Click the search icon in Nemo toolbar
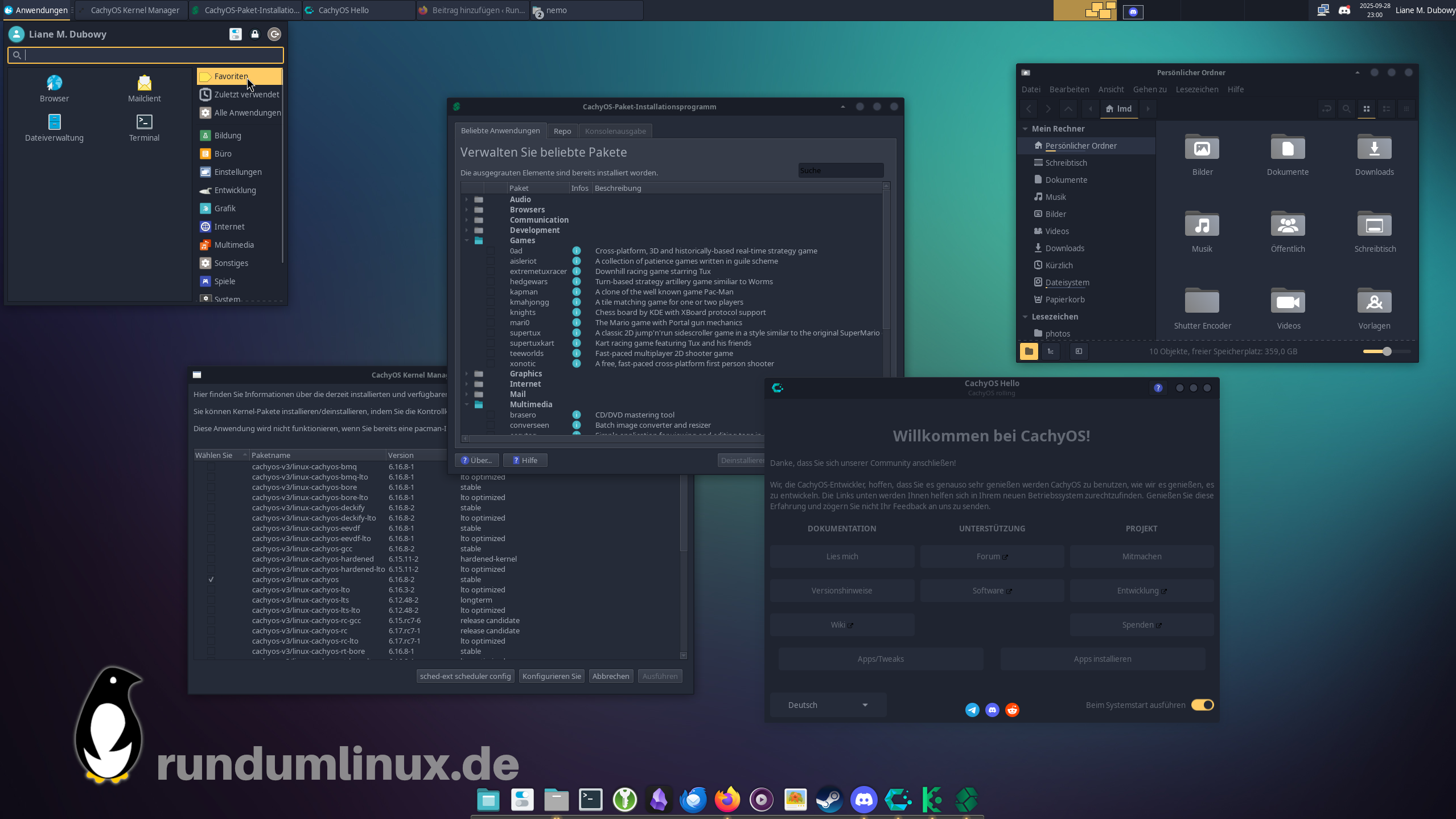The width and height of the screenshot is (1456, 819). [1346, 109]
